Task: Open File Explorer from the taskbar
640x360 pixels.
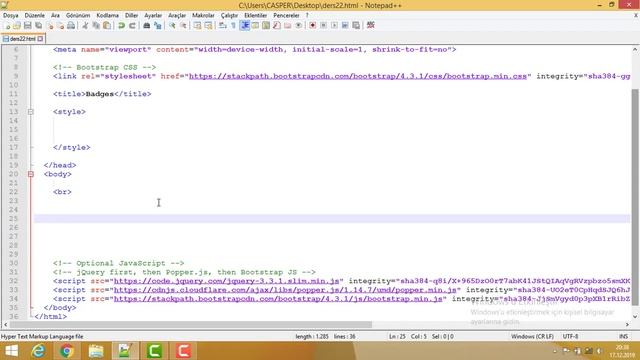Action: (96, 351)
